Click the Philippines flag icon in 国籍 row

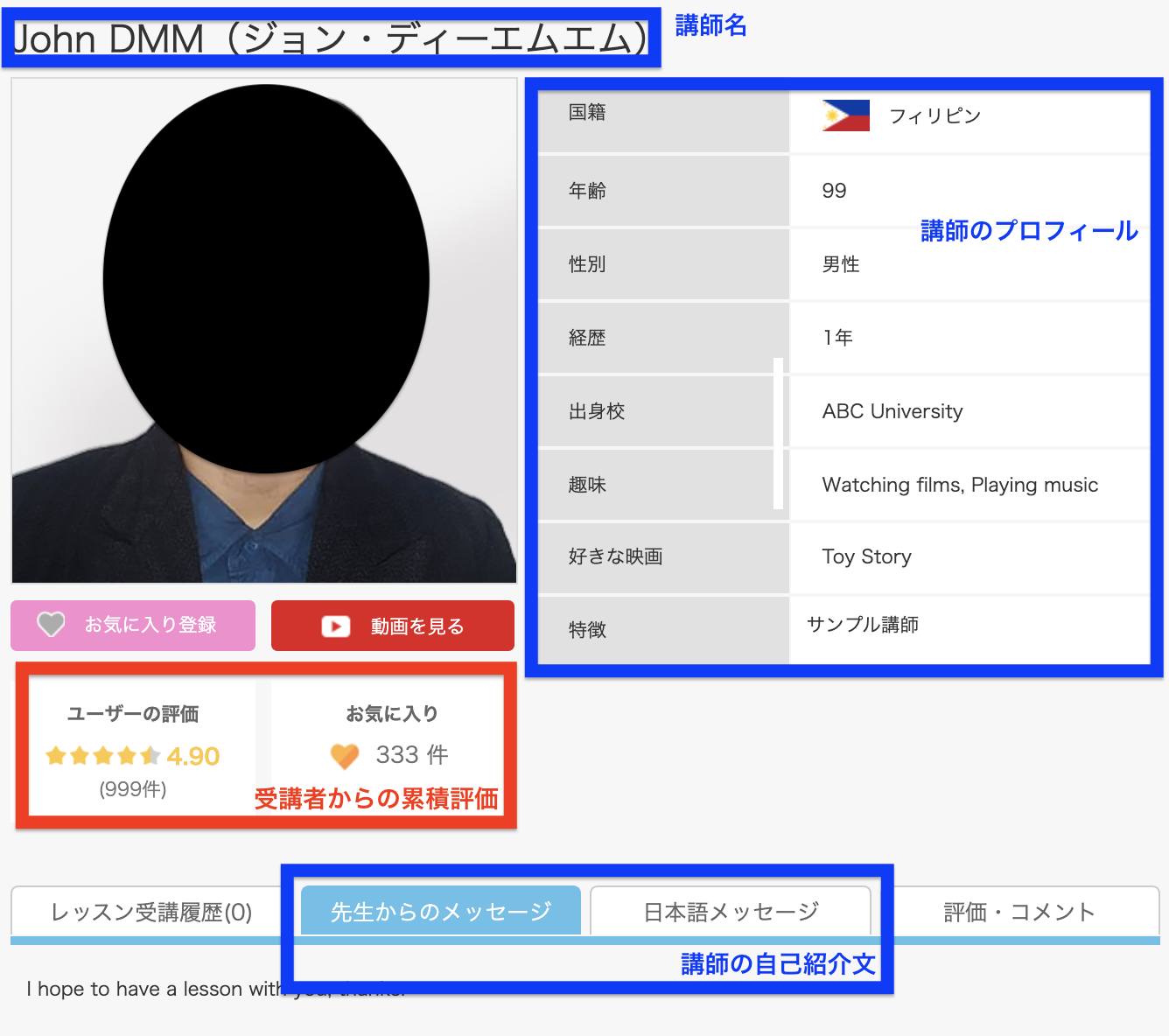point(845,115)
